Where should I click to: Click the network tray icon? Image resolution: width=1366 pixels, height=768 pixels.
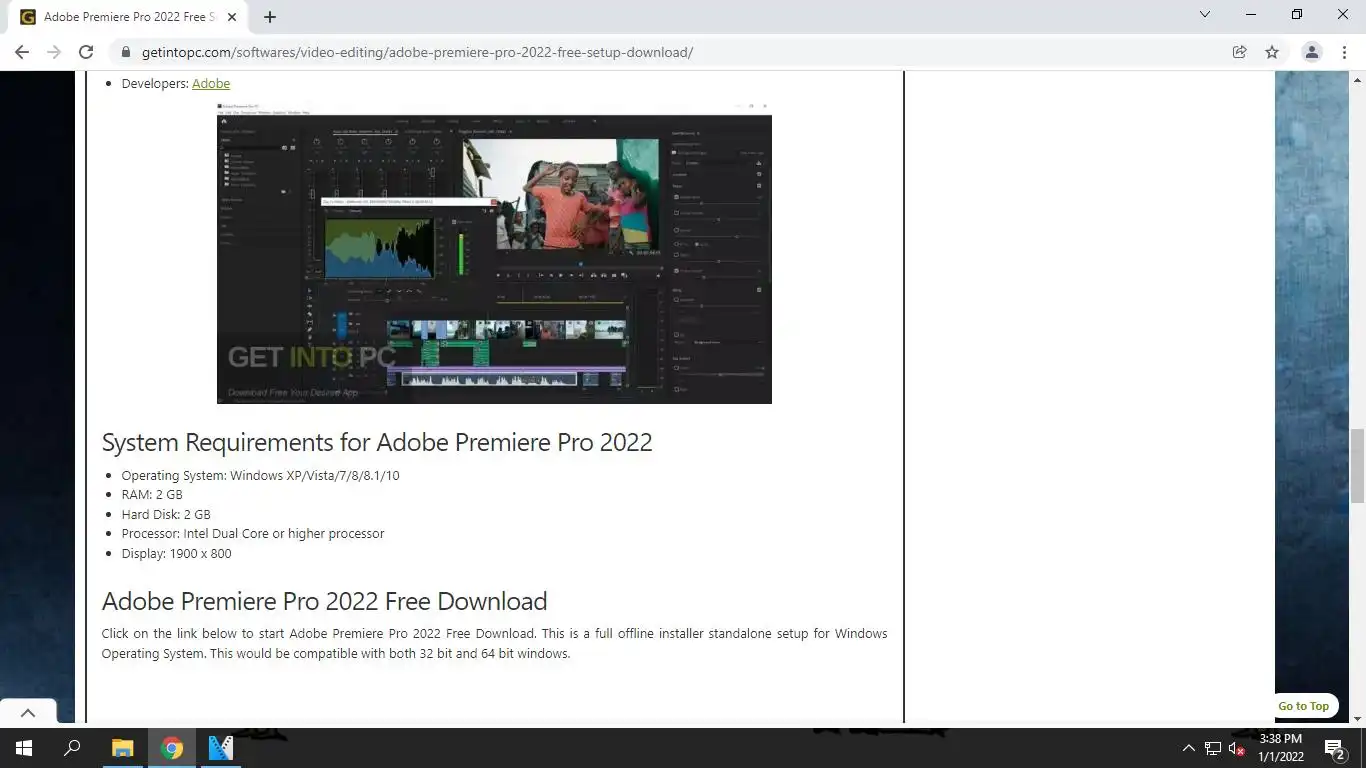[x=1212, y=748]
